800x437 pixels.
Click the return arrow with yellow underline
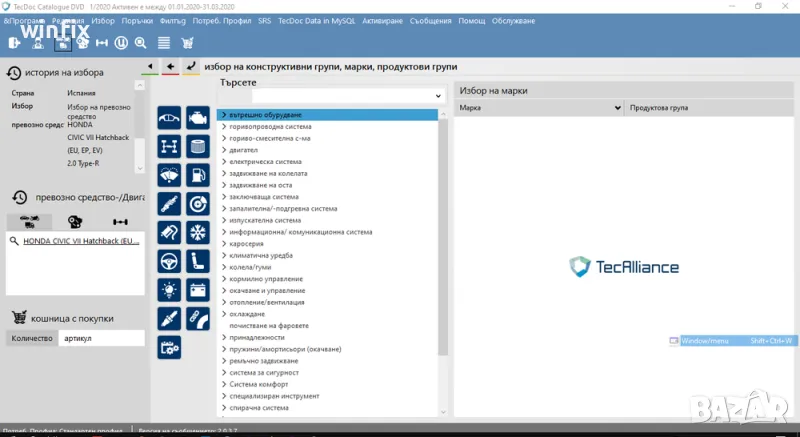tap(191, 67)
